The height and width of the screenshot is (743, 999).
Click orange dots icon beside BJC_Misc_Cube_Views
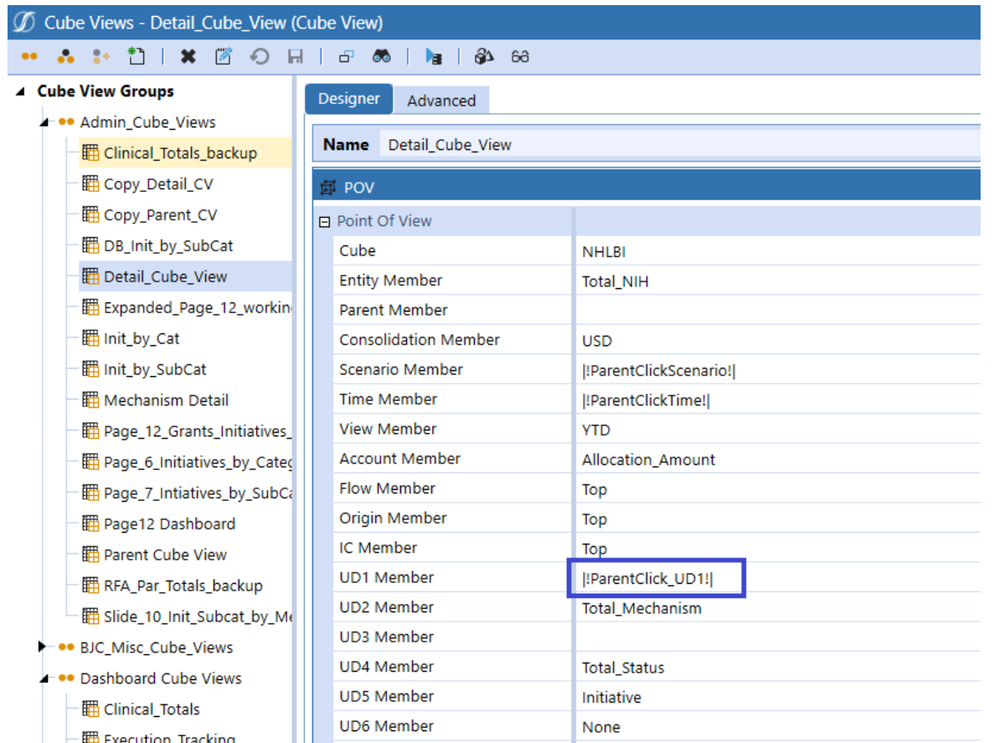(66, 647)
